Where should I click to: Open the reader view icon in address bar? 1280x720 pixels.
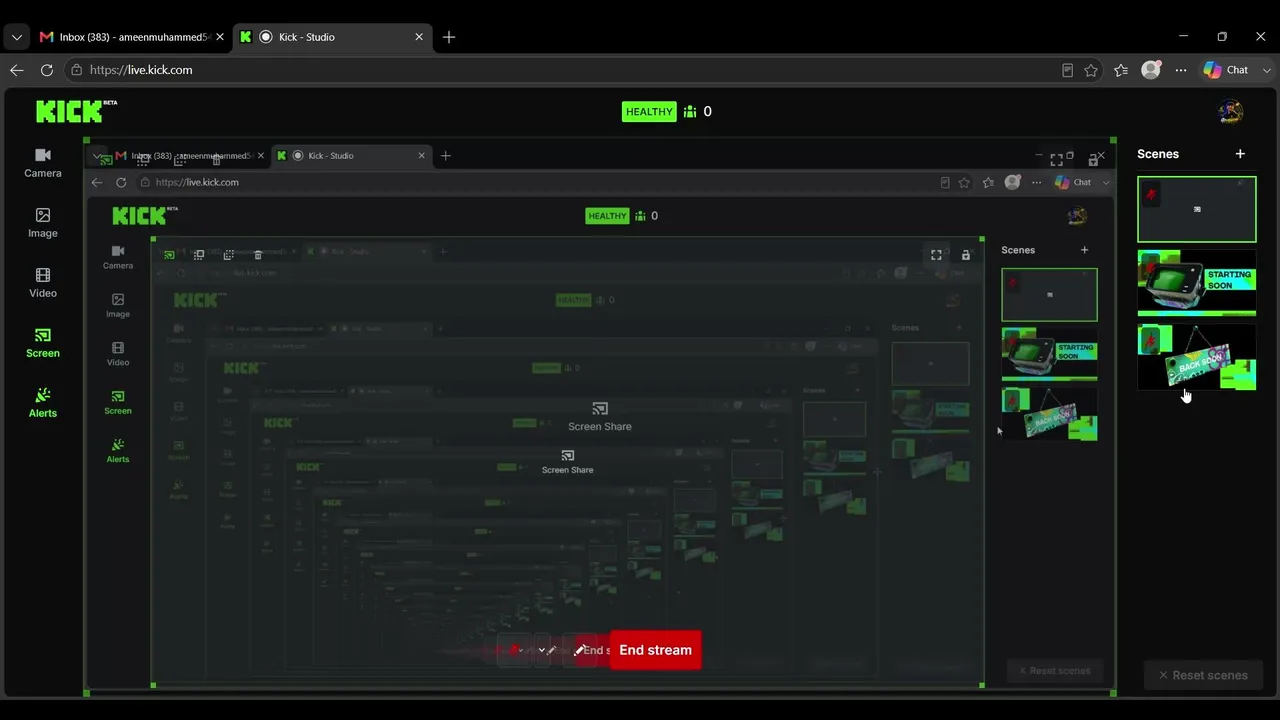(x=1067, y=70)
